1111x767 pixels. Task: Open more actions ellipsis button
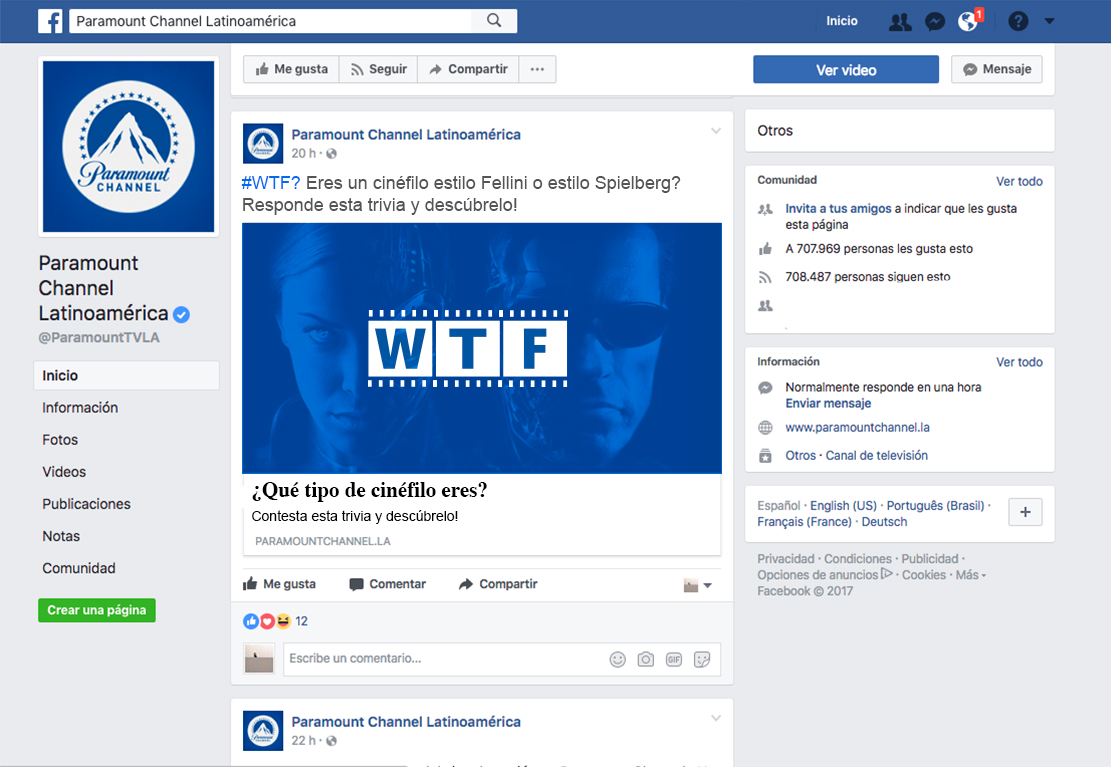pos(537,69)
